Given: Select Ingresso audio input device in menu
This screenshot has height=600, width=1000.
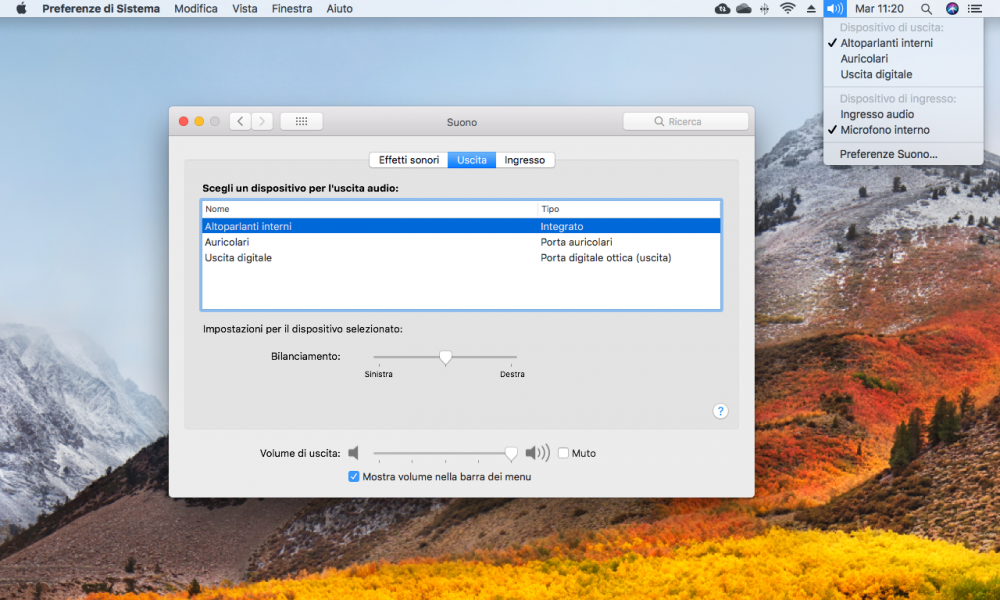Looking at the screenshot, I should point(903,114).
